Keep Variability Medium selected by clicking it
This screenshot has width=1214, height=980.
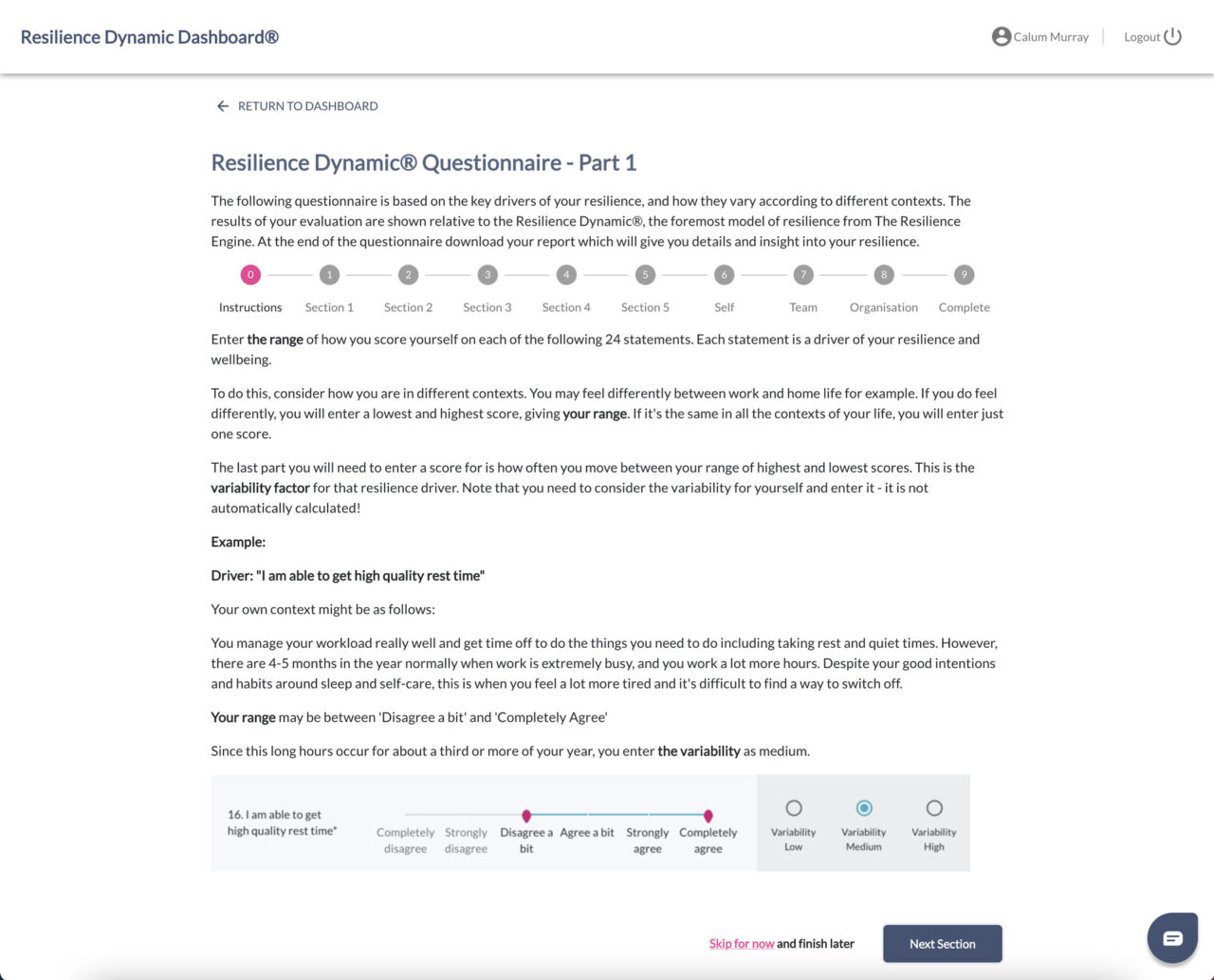tap(863, 808)
